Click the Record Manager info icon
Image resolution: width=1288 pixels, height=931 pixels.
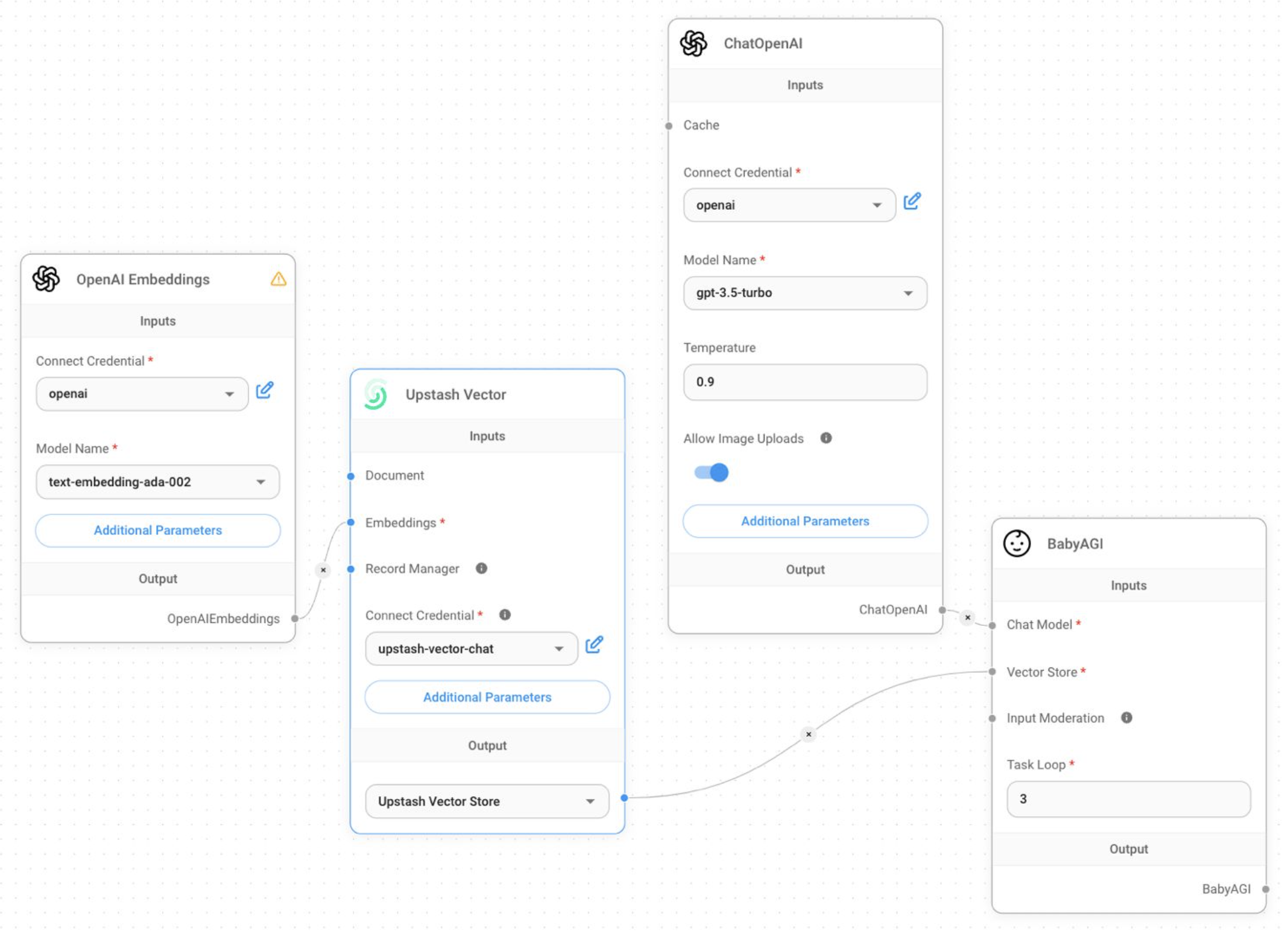coord(481,569)
